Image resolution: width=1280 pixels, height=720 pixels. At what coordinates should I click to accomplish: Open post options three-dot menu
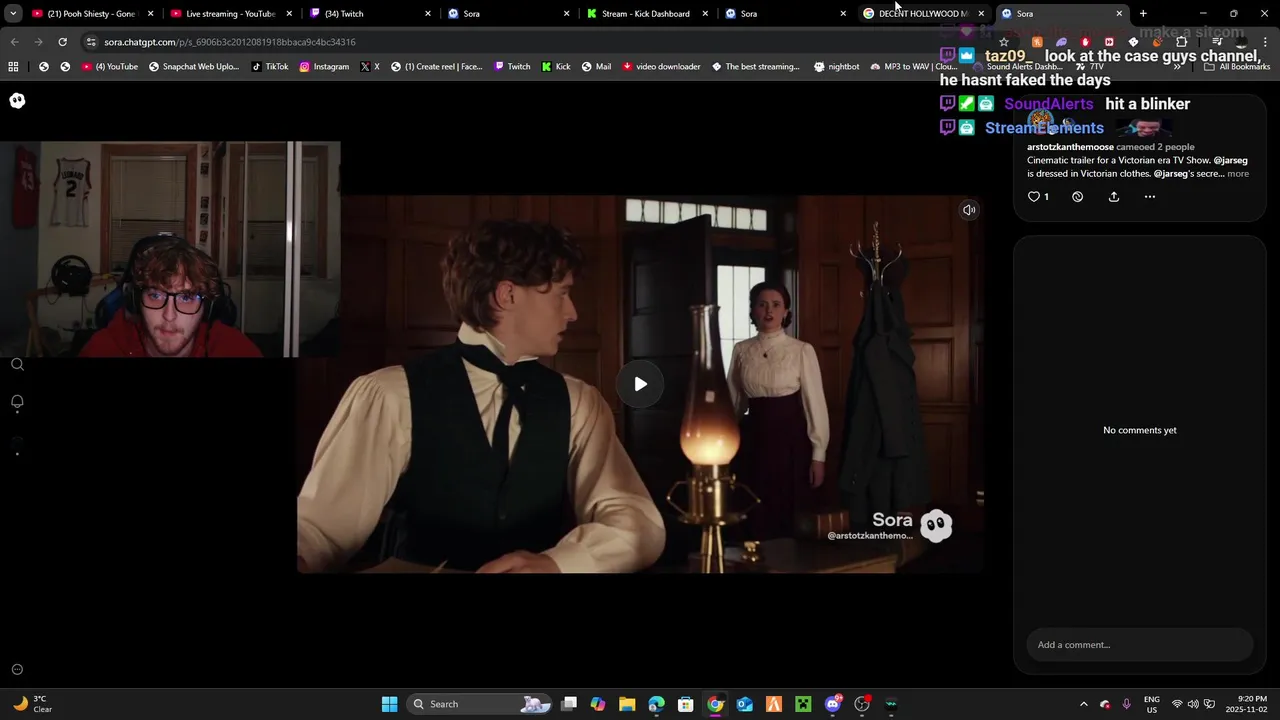pyautogui.click(x=1149, y=197)
